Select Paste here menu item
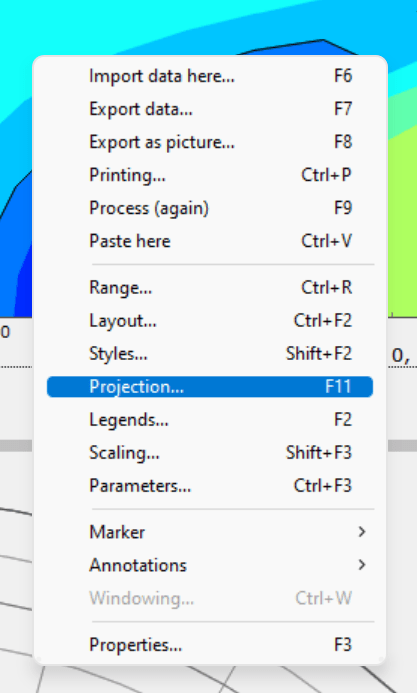Viewport: 417px width, 693px height. [x=210, y=241]
